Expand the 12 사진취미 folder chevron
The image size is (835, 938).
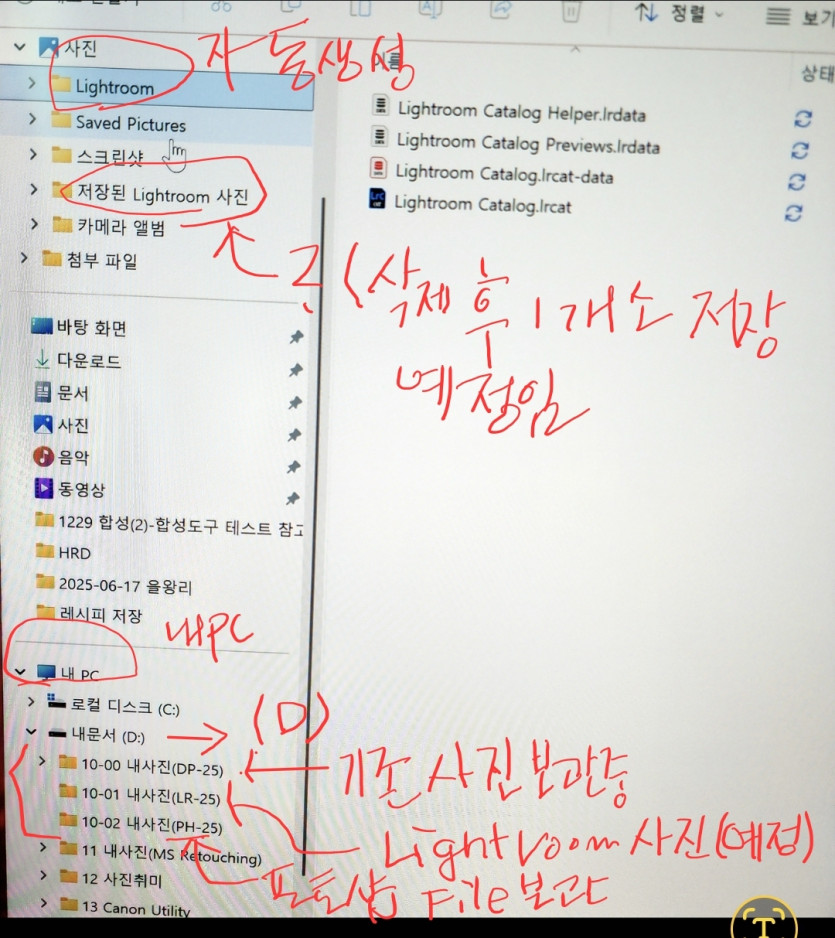pyautogui.click(x=43, y=875)
